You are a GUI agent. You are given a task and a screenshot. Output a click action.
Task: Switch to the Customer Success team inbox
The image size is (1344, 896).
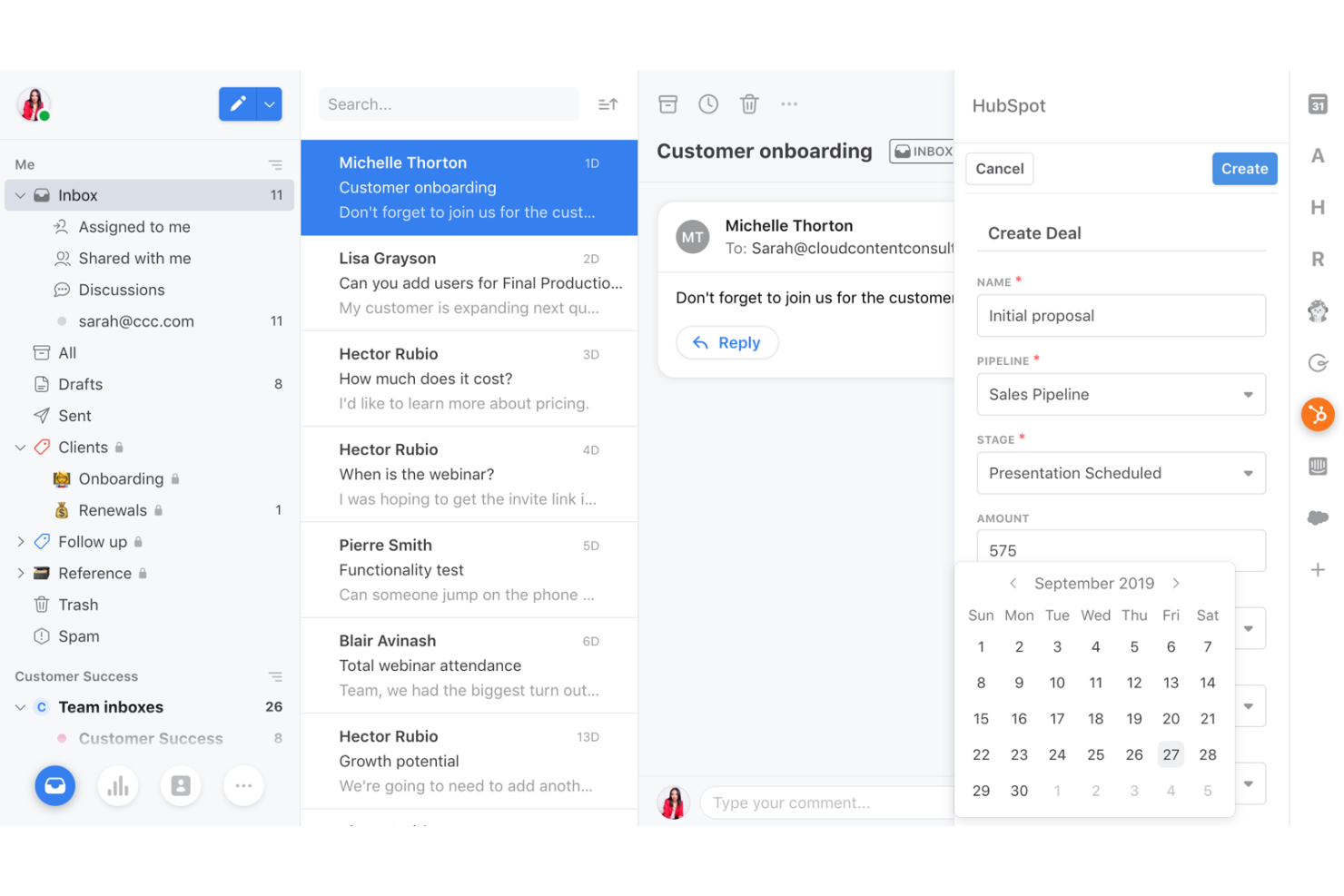152,738
